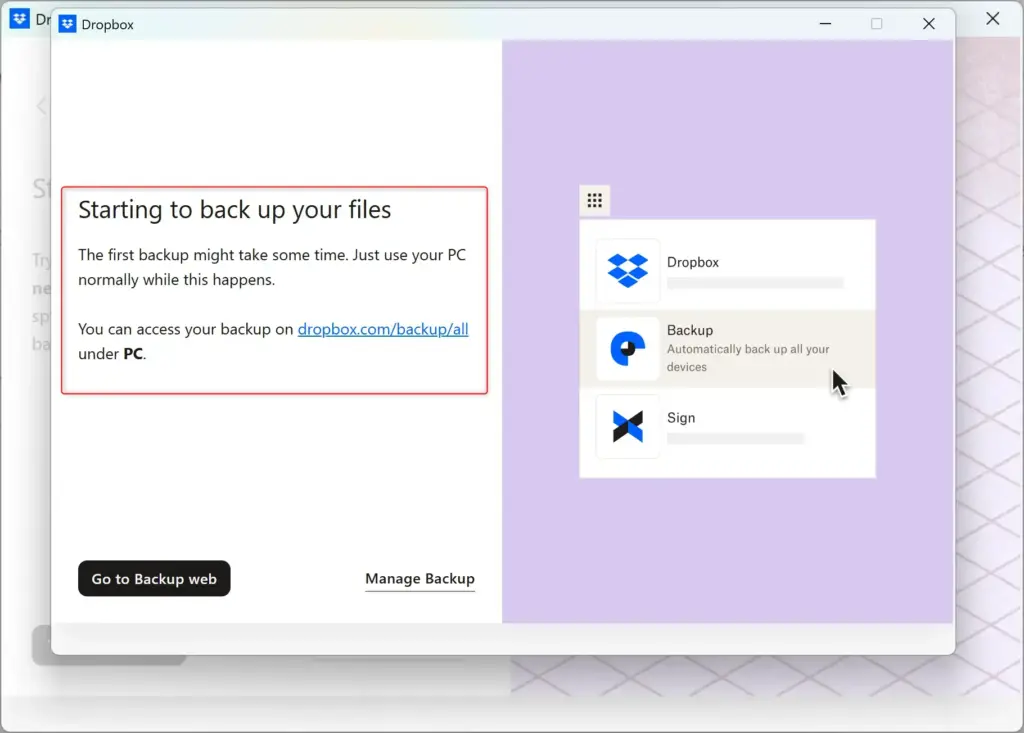
Task: Close the background Dropbox window
Action: click(x=993, y=18)
